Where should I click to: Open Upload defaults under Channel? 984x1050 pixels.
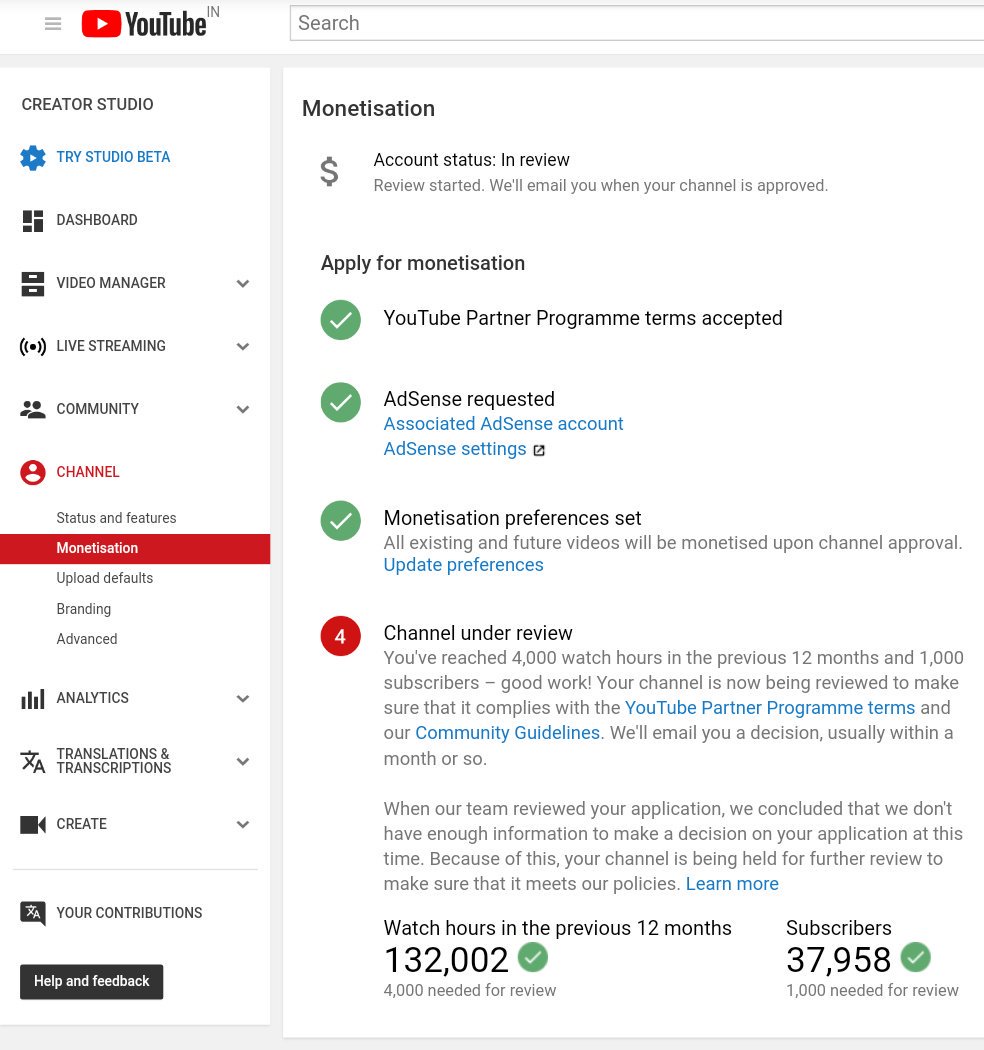click(104, 578)
